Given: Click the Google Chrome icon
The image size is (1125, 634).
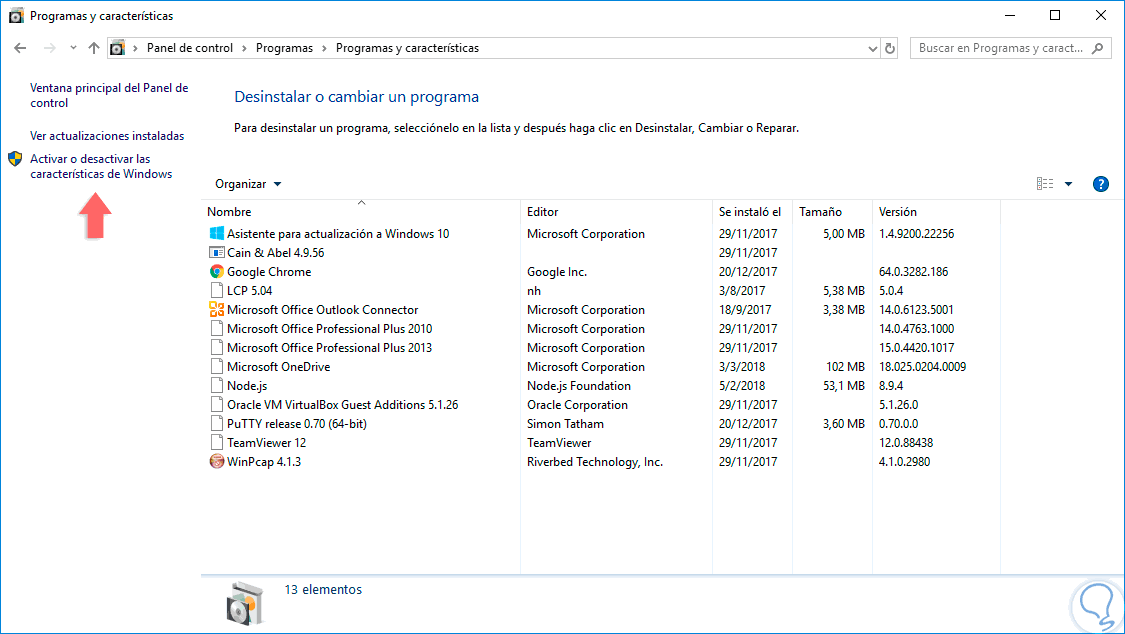Looking at the screenshot, I should click(x=217, y=272).
